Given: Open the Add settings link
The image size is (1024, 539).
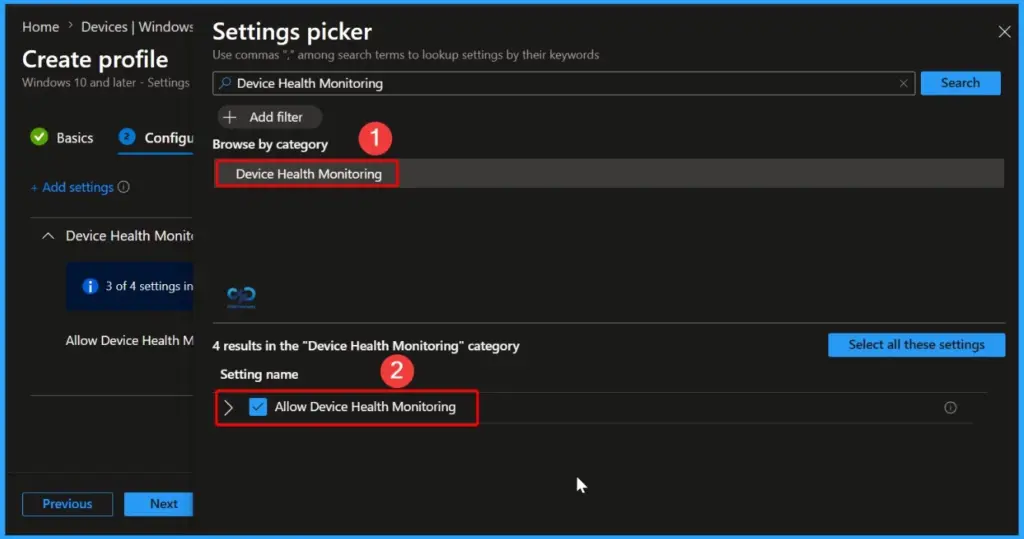Looking at the screenshot, I should 72,188.
